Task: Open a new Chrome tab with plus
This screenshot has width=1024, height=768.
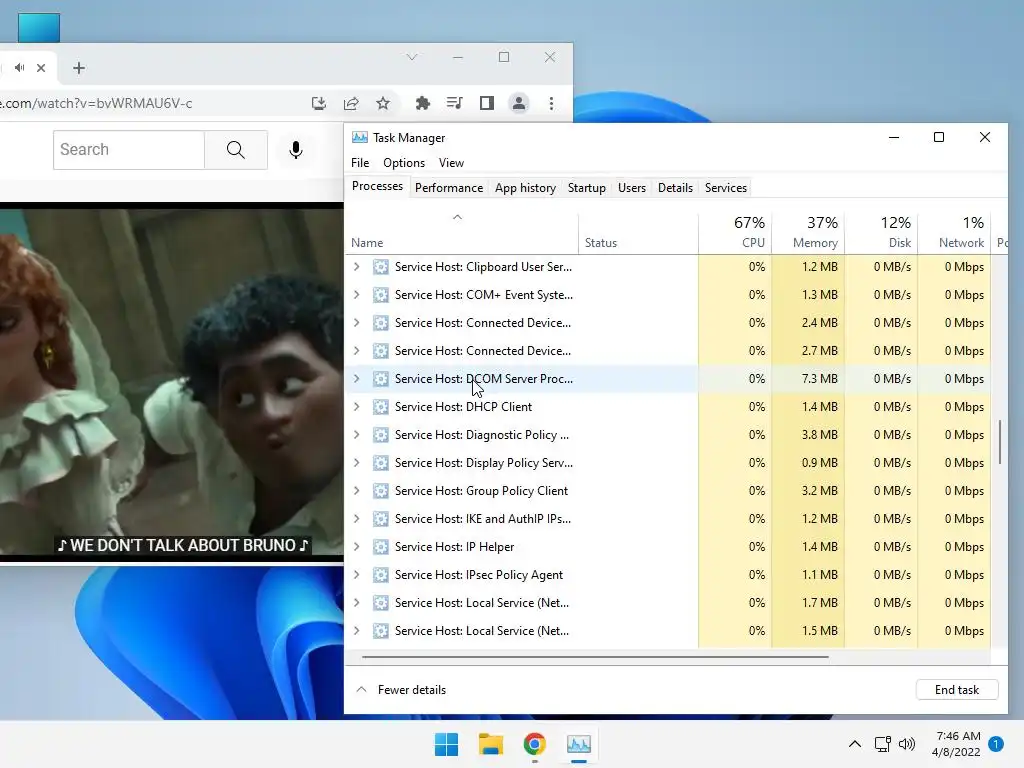Action: point(78,68)
